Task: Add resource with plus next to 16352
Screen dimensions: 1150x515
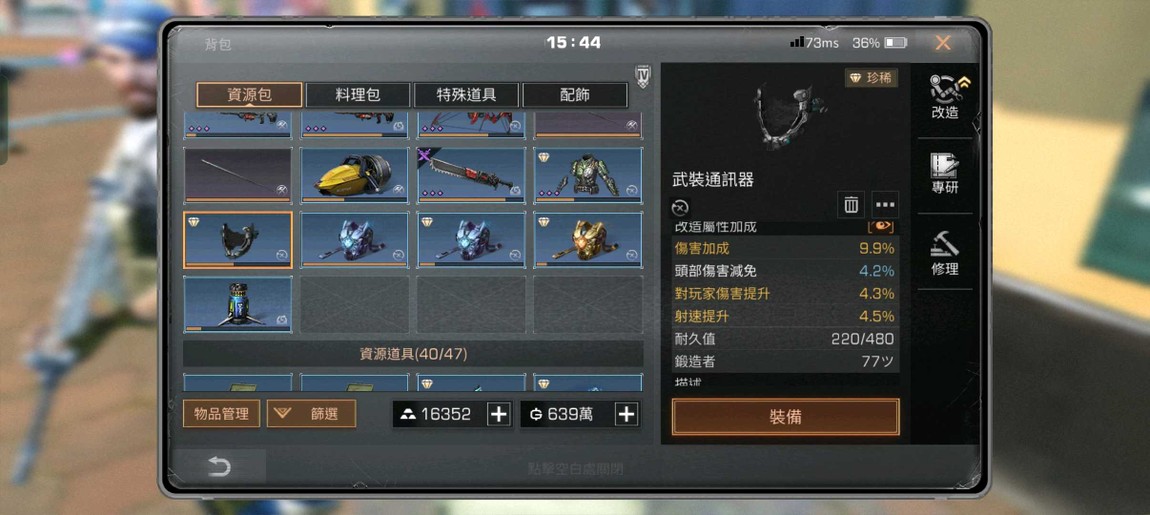Action: tap(498, 414)
